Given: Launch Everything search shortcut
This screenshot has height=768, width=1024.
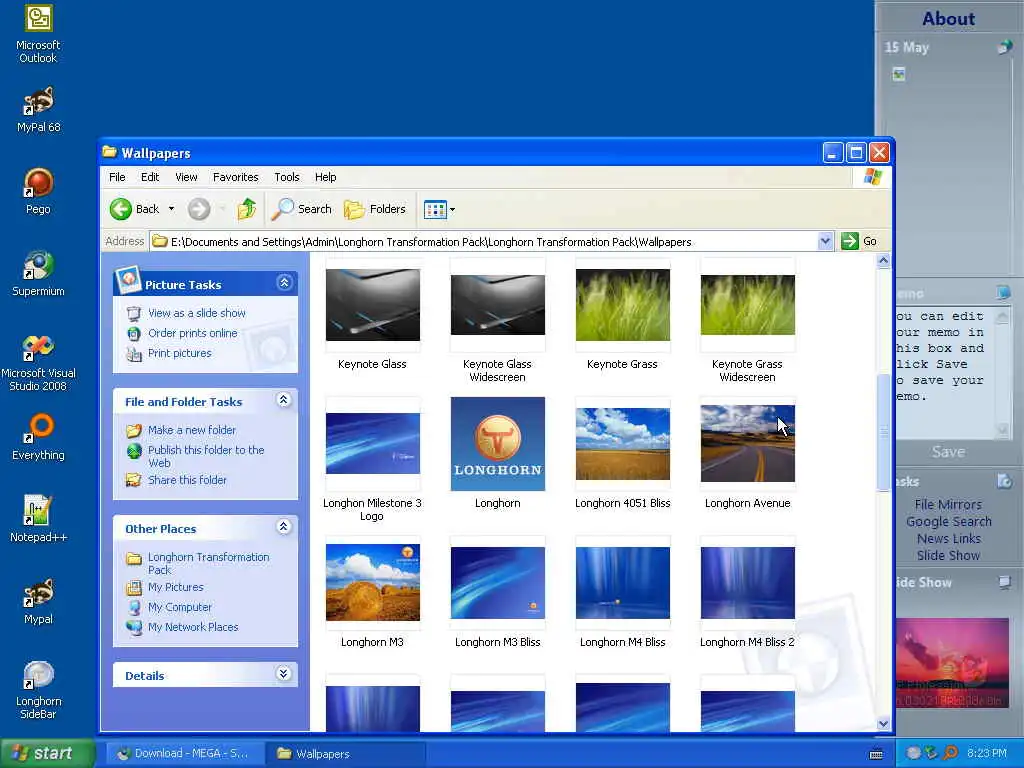Looking at the screenshot, I should pyautogui.click(x=38, y=437).
